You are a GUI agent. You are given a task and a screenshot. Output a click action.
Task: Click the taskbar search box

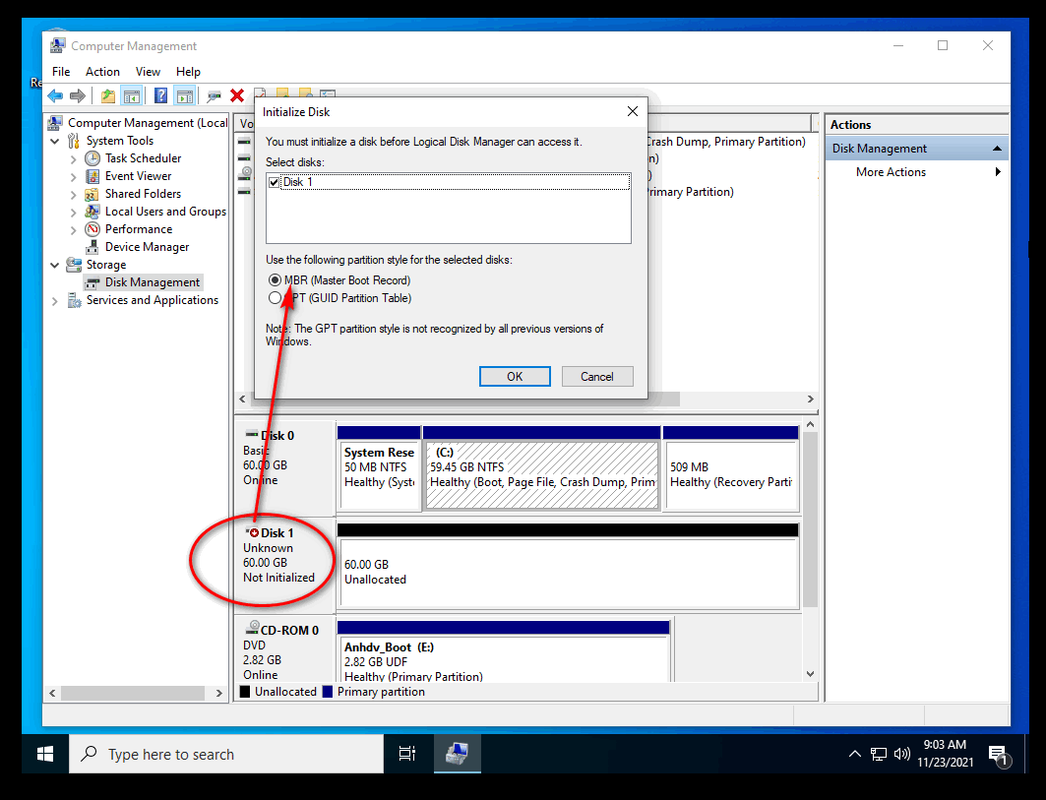(226, 754)
